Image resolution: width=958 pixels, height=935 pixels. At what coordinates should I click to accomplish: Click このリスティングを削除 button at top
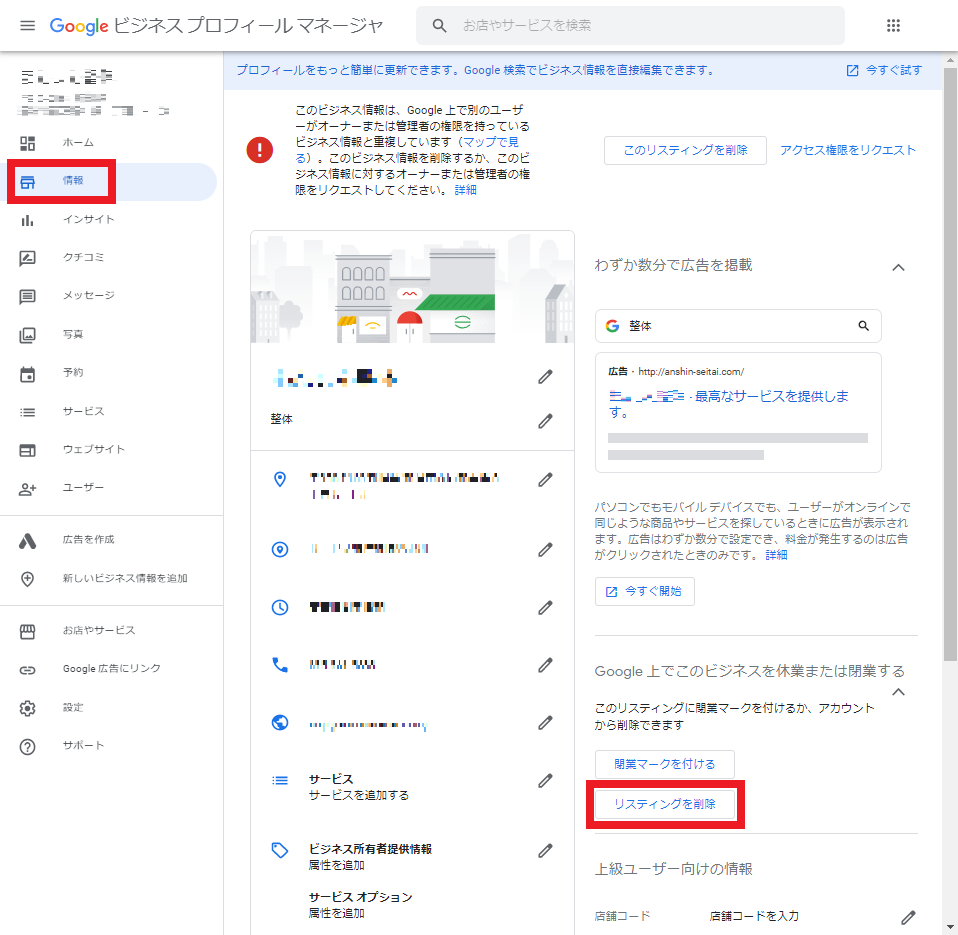pos(685,150)
